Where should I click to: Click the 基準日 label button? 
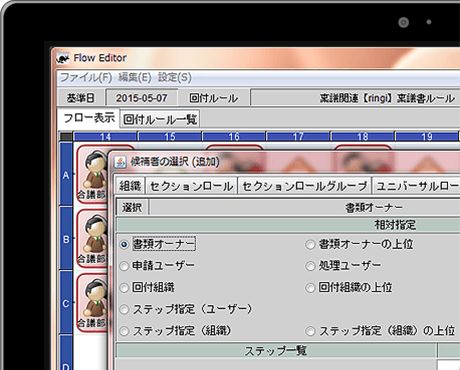[81, 98]
